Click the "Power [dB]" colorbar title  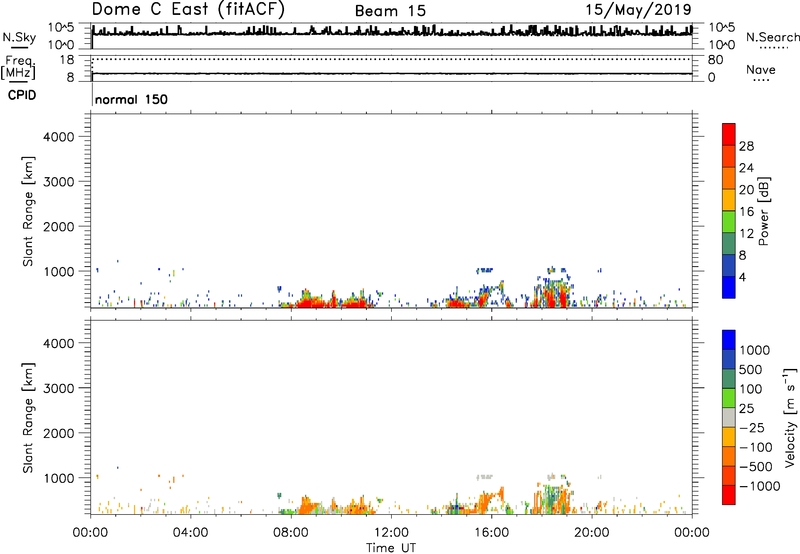point(763,211)
